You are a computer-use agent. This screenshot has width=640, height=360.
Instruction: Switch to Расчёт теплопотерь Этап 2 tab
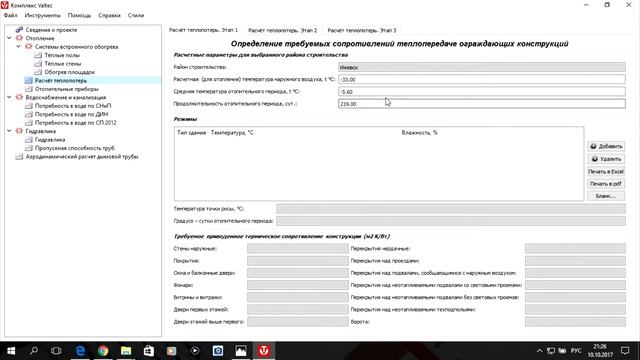(282, 30)
